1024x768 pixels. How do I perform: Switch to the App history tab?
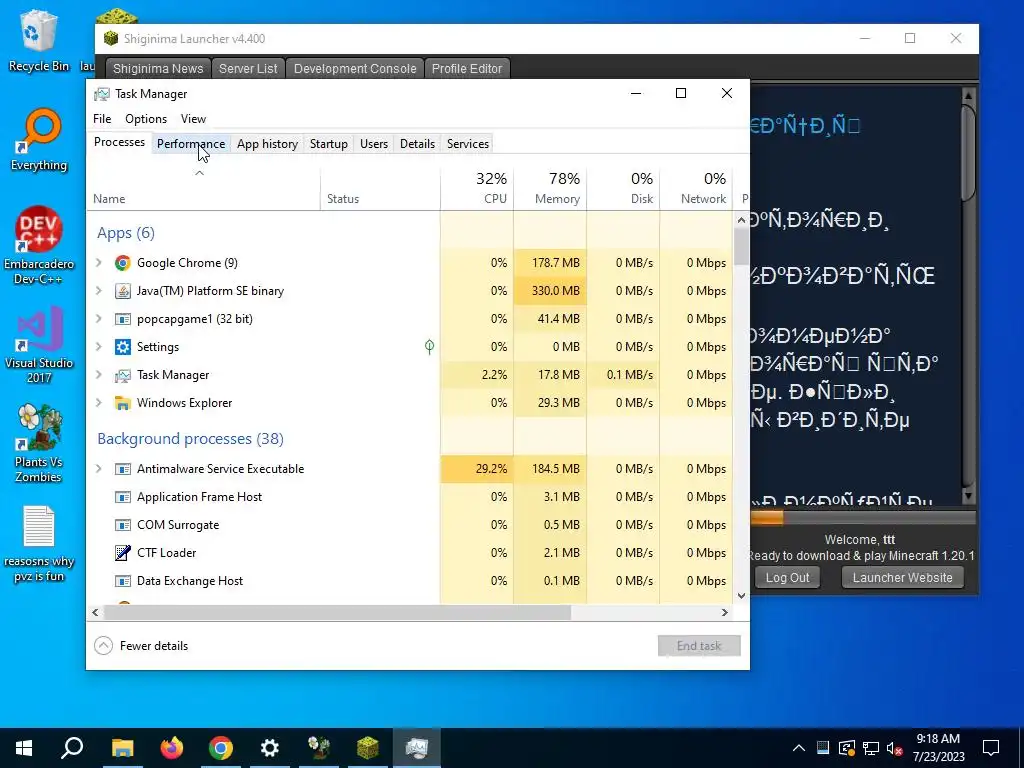(x=267, y=144)
